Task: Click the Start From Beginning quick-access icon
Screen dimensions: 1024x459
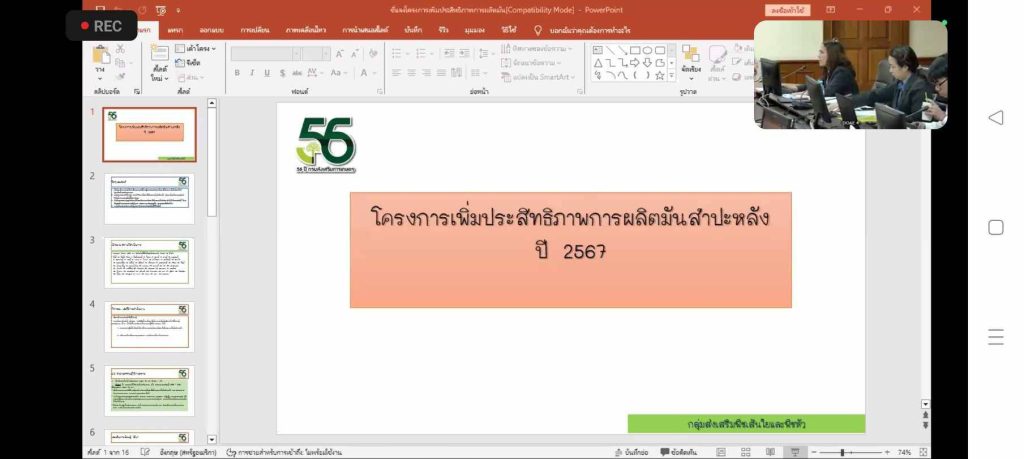Action: tap(161, 10)
